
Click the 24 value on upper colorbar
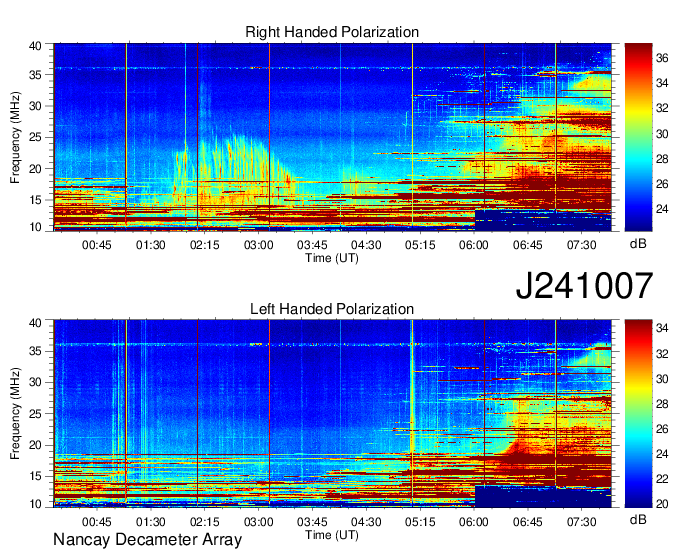tap(662, 209)
